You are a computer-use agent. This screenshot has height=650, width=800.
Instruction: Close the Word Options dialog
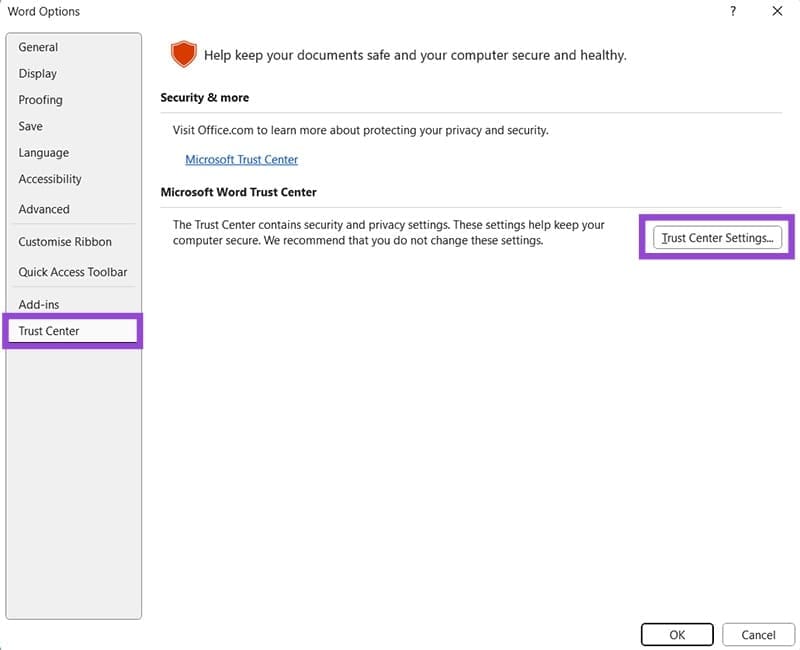click(777, 11)
